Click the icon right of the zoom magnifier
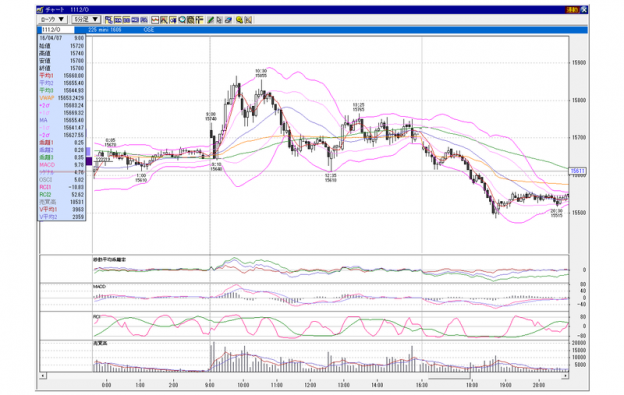Viewport: 624px width, 395px height. coord(191,19)
